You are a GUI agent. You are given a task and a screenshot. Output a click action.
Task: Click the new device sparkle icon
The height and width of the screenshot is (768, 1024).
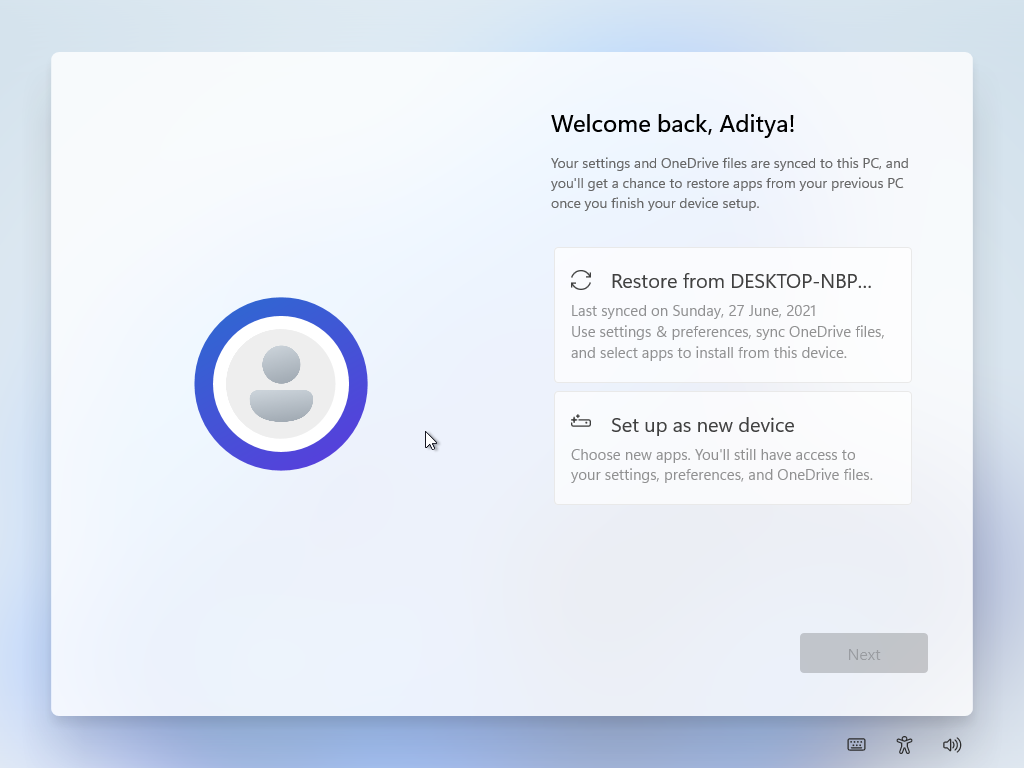pos(581,422)
